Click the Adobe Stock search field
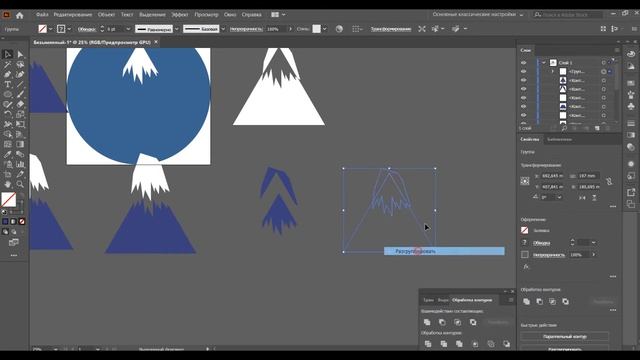Screen dimensions: 640x360 (568, 14)
